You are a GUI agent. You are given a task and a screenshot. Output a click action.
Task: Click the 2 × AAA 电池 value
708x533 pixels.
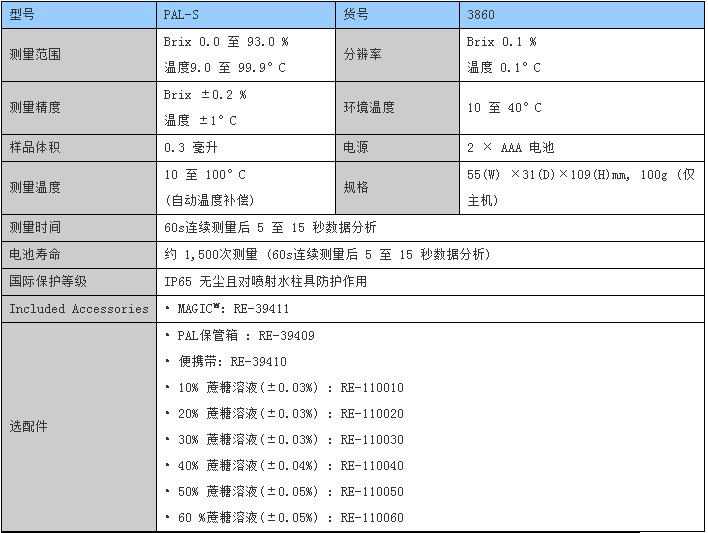[x=510, y=147]
